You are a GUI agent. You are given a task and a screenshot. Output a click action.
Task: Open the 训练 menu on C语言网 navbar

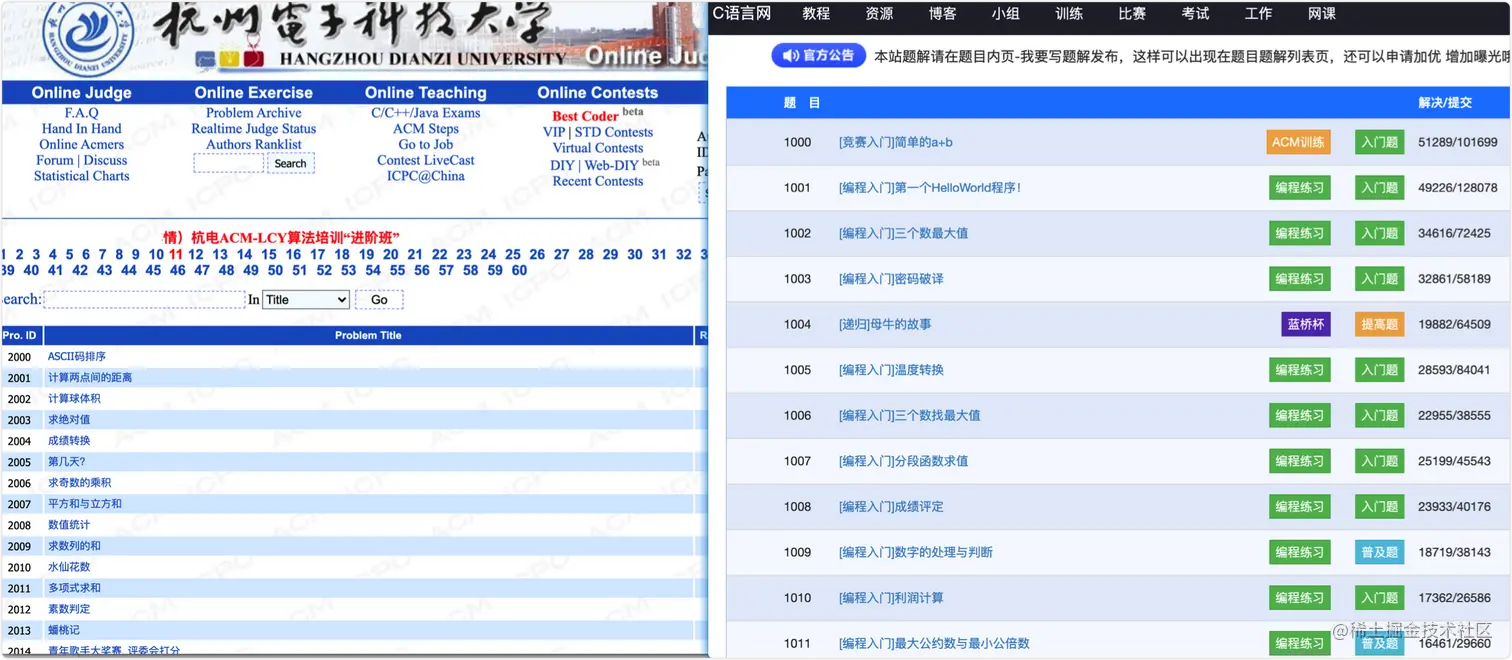1068,14
